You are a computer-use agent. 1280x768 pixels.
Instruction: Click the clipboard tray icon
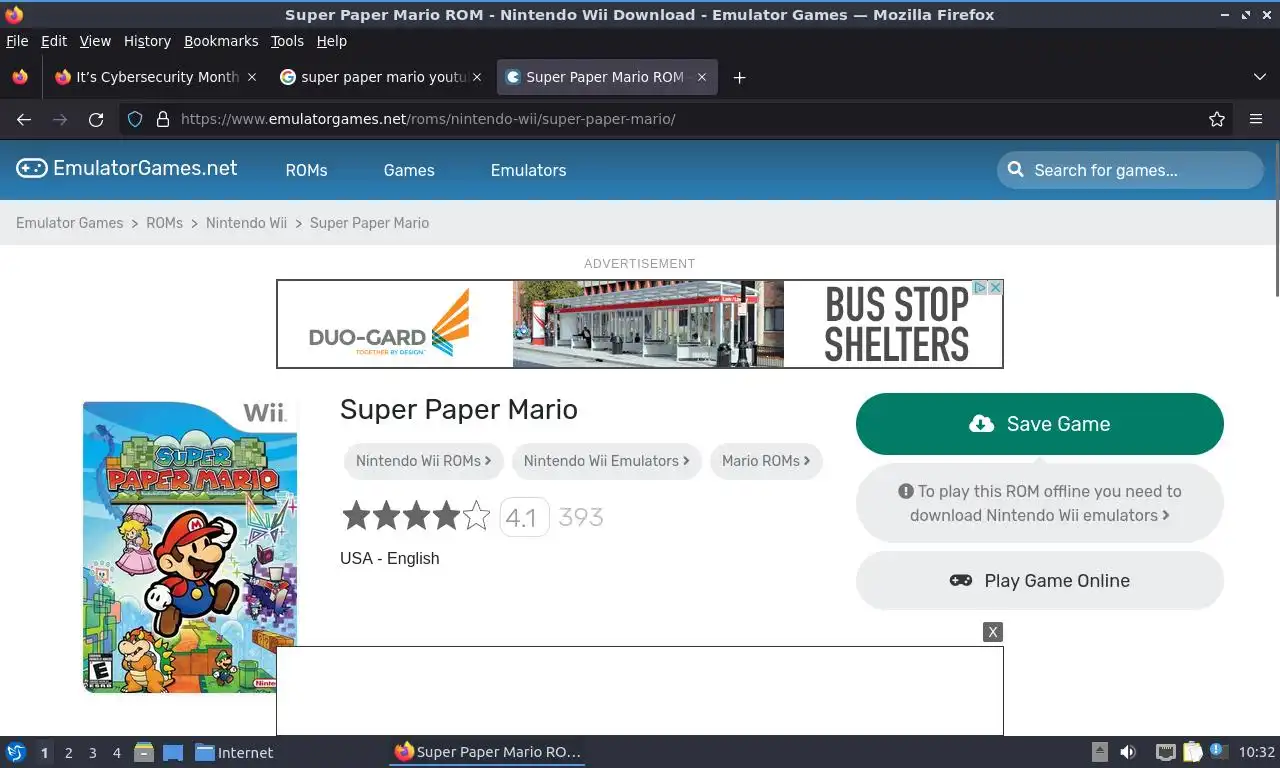tap(1192, 752)
